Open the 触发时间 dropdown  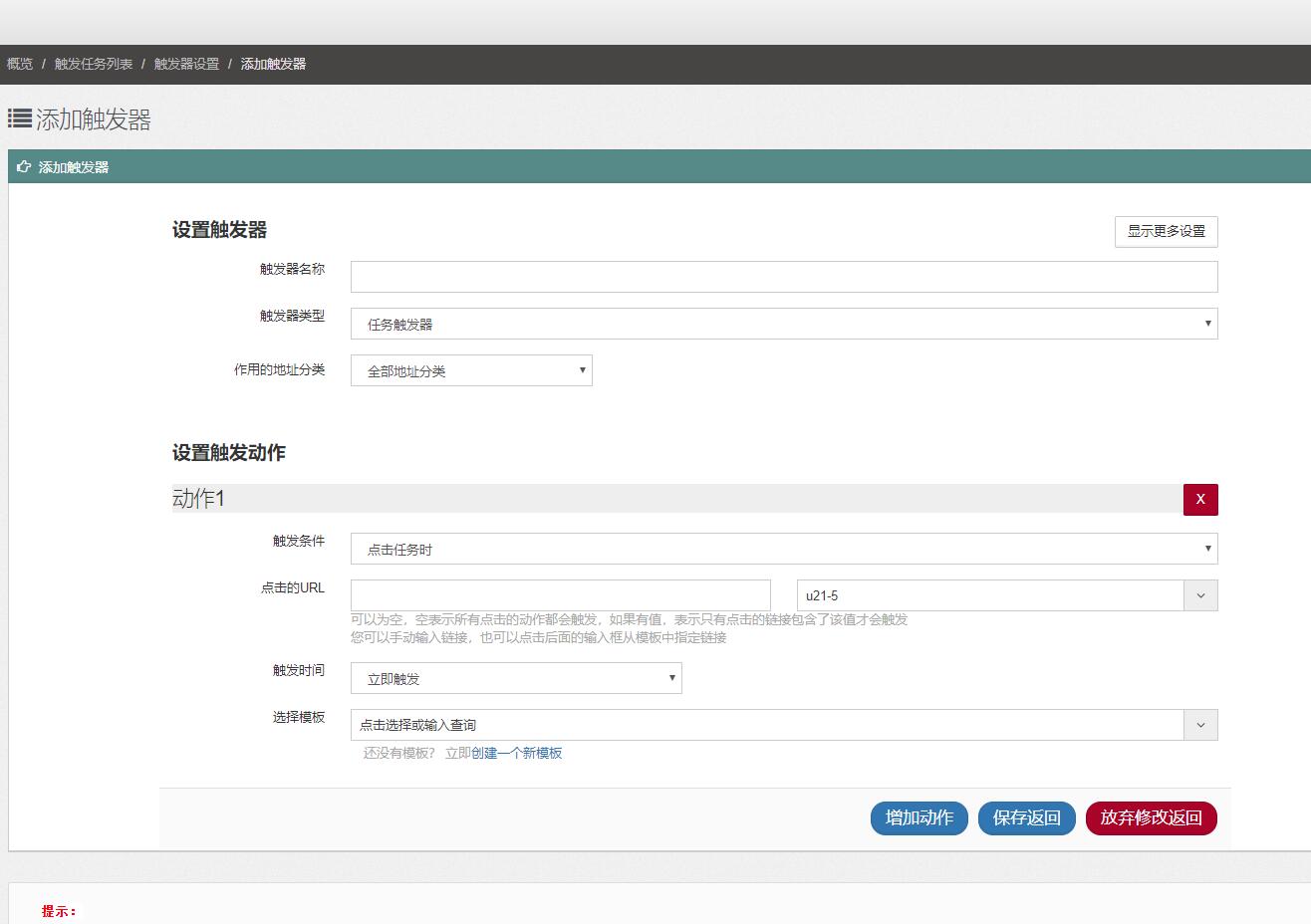pyautogui.click(x=516, y=678)
